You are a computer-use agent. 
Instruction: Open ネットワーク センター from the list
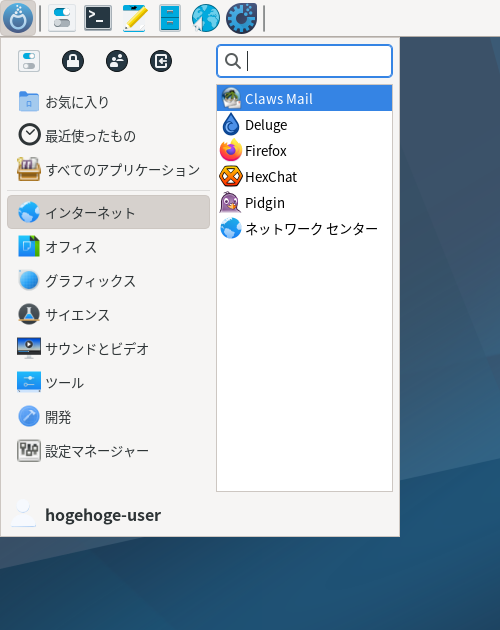click(x=304, y=229)
